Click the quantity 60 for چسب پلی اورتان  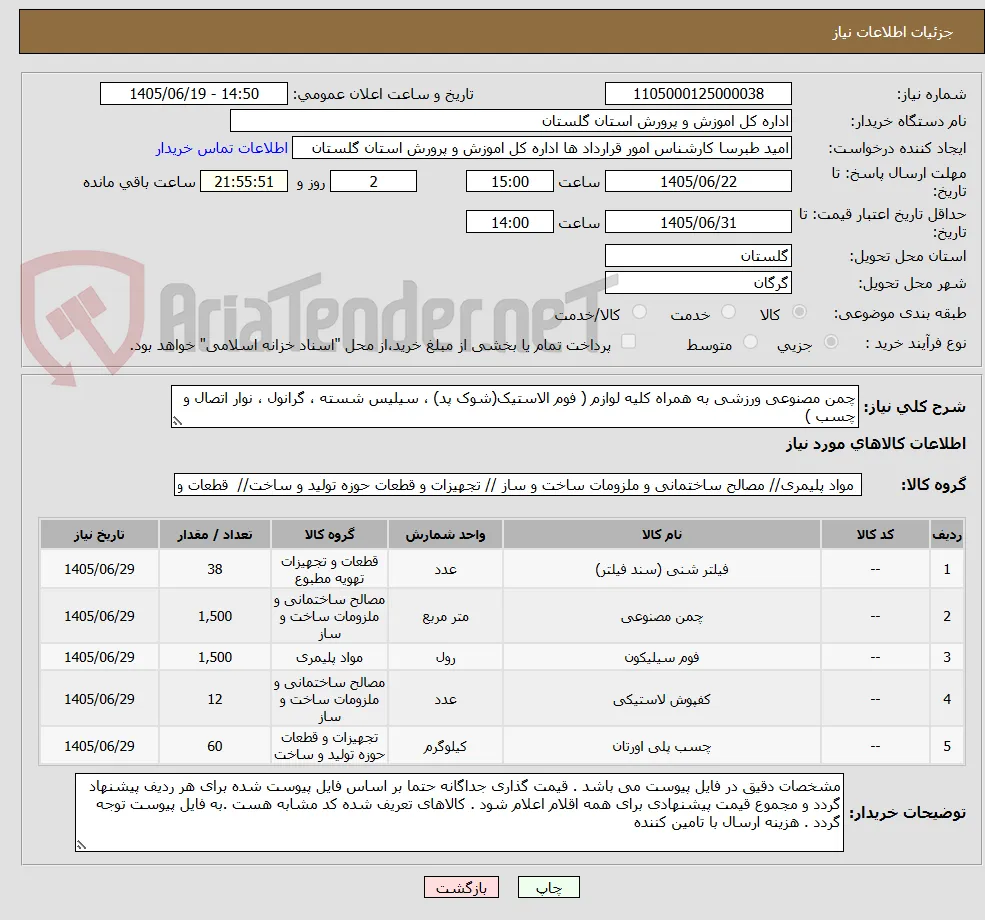tap(215, 746)
